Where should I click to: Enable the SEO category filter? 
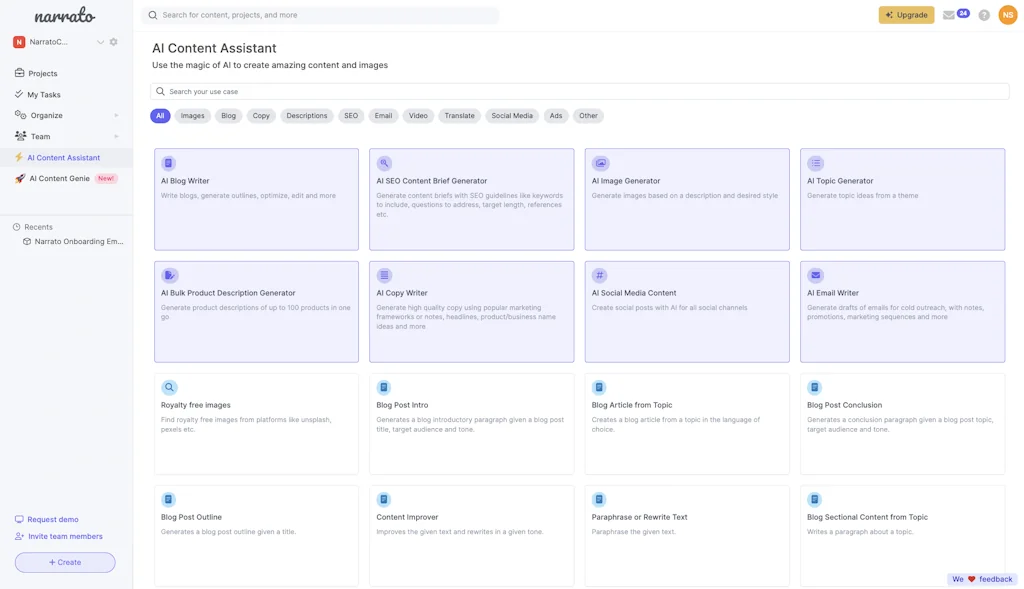point(350,115)
